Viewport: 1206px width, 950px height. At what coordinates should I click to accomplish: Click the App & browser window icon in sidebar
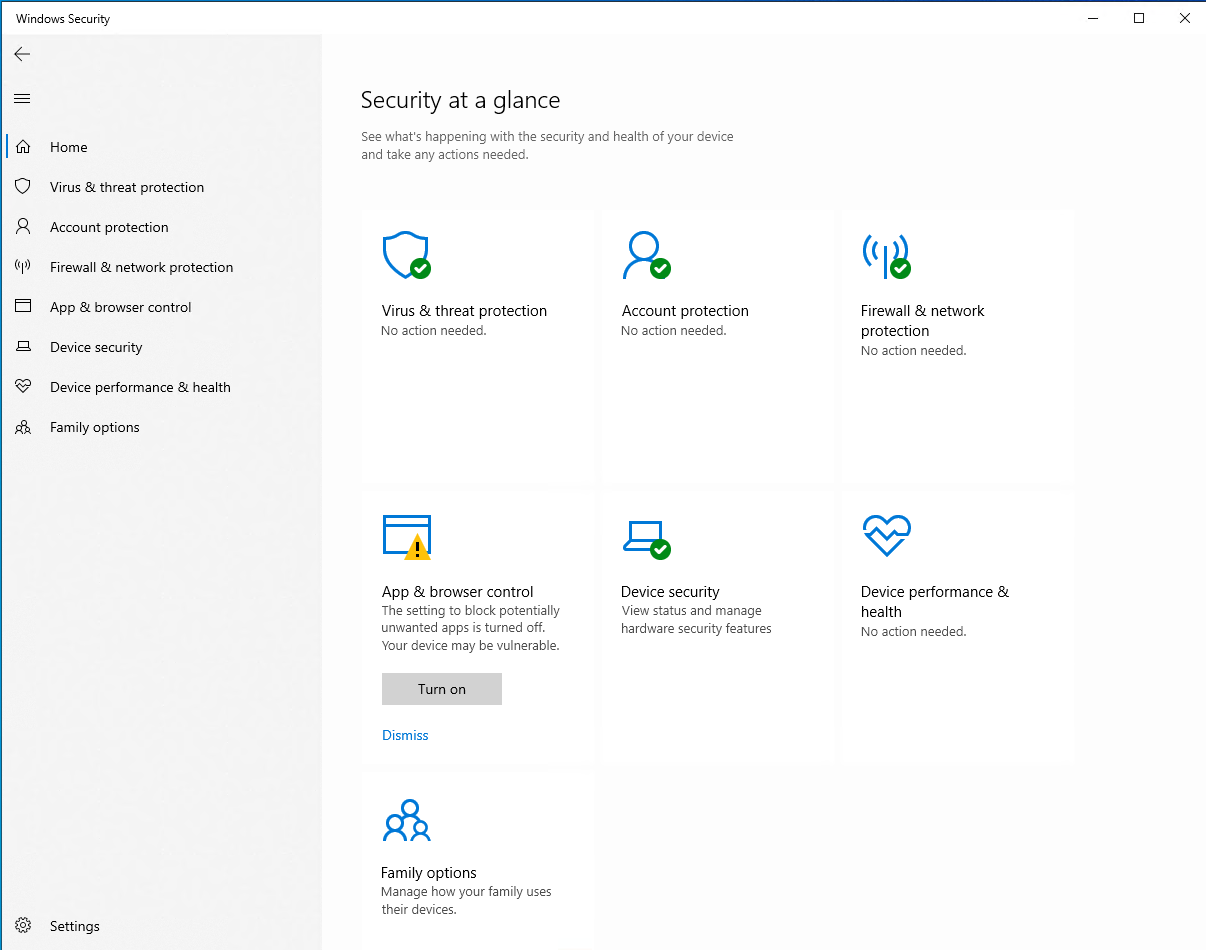[23, 307]
